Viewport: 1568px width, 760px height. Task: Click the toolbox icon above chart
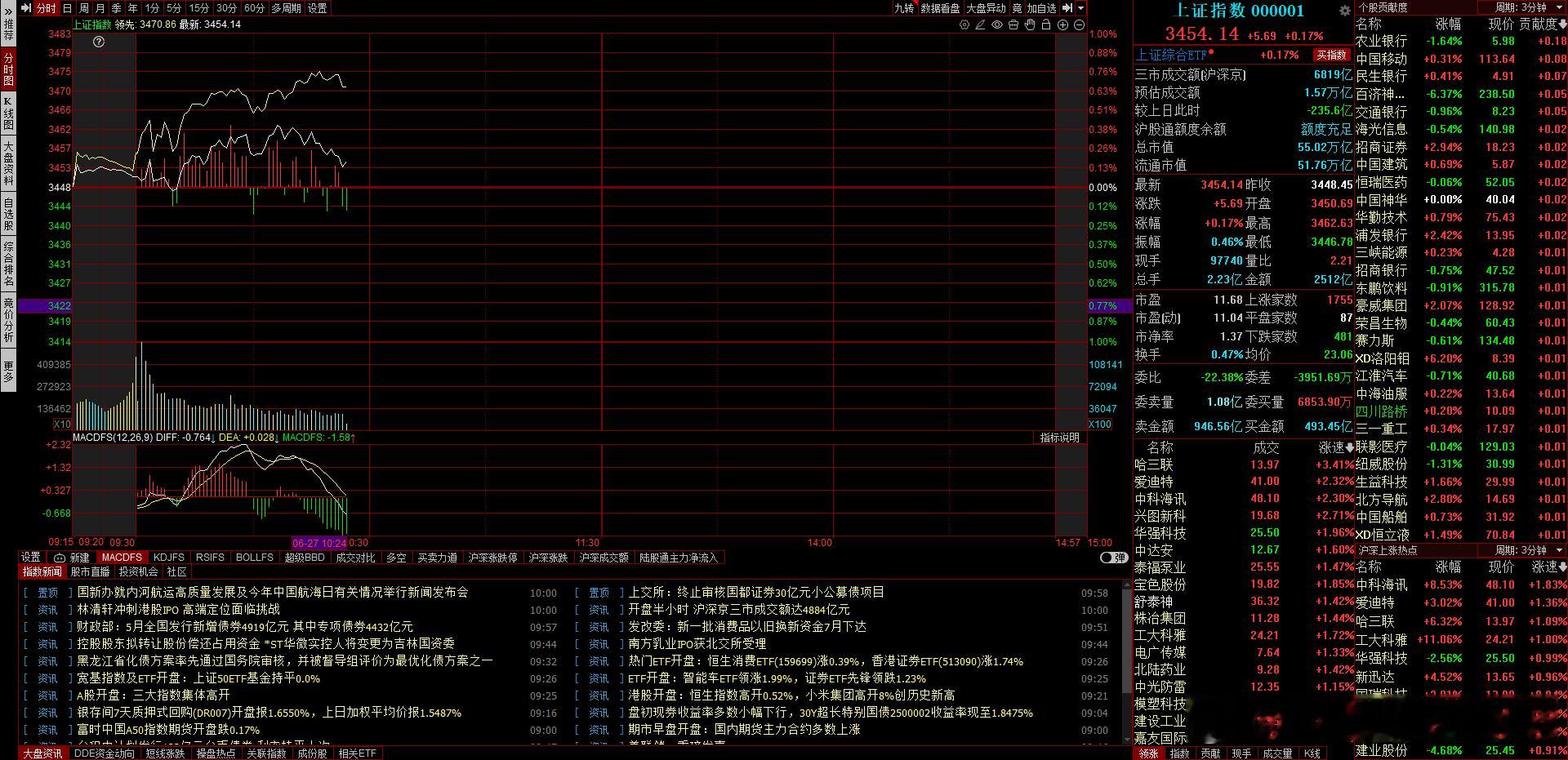tap(1013, 24)
